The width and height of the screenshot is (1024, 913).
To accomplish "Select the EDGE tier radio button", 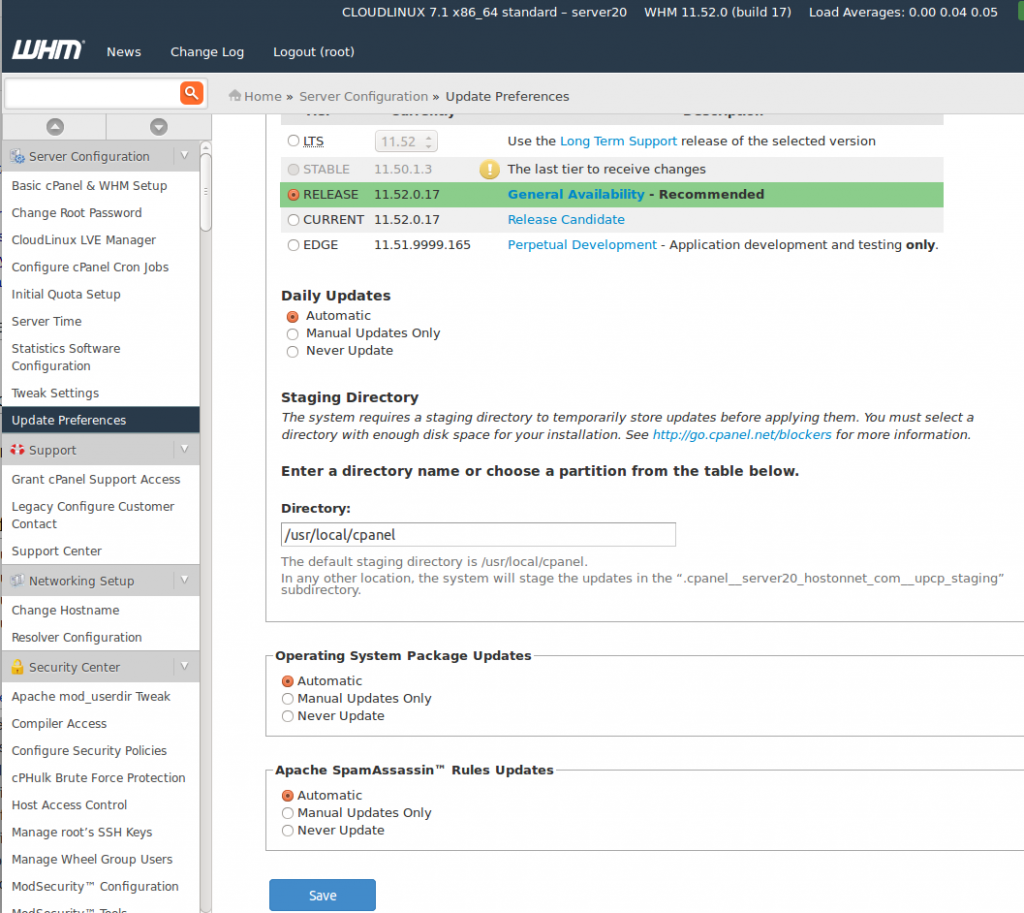I will pyautogui.click(x=293, y=245).
